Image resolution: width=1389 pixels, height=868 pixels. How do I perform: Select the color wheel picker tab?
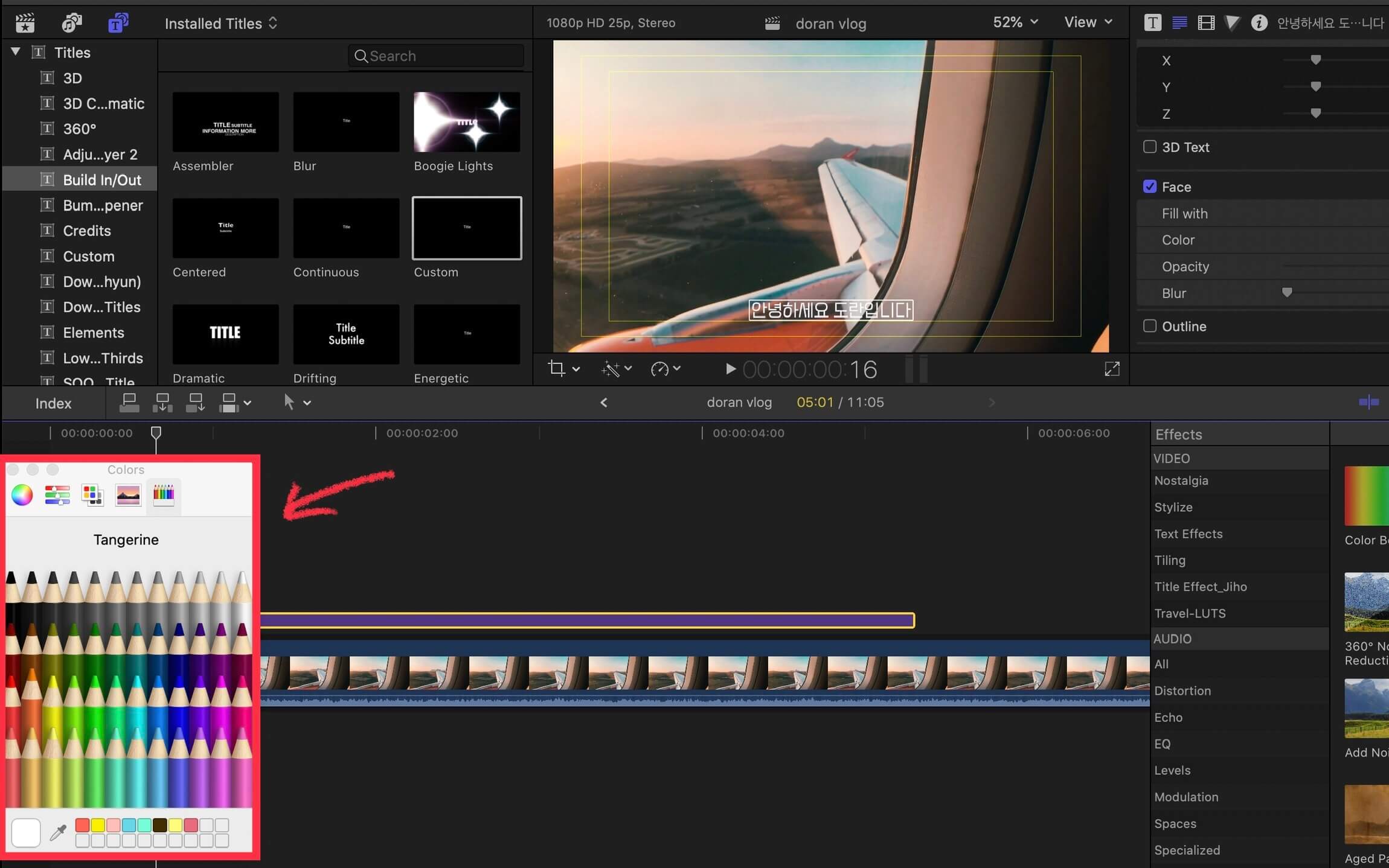pyautogui.click(x=22, y=495)
